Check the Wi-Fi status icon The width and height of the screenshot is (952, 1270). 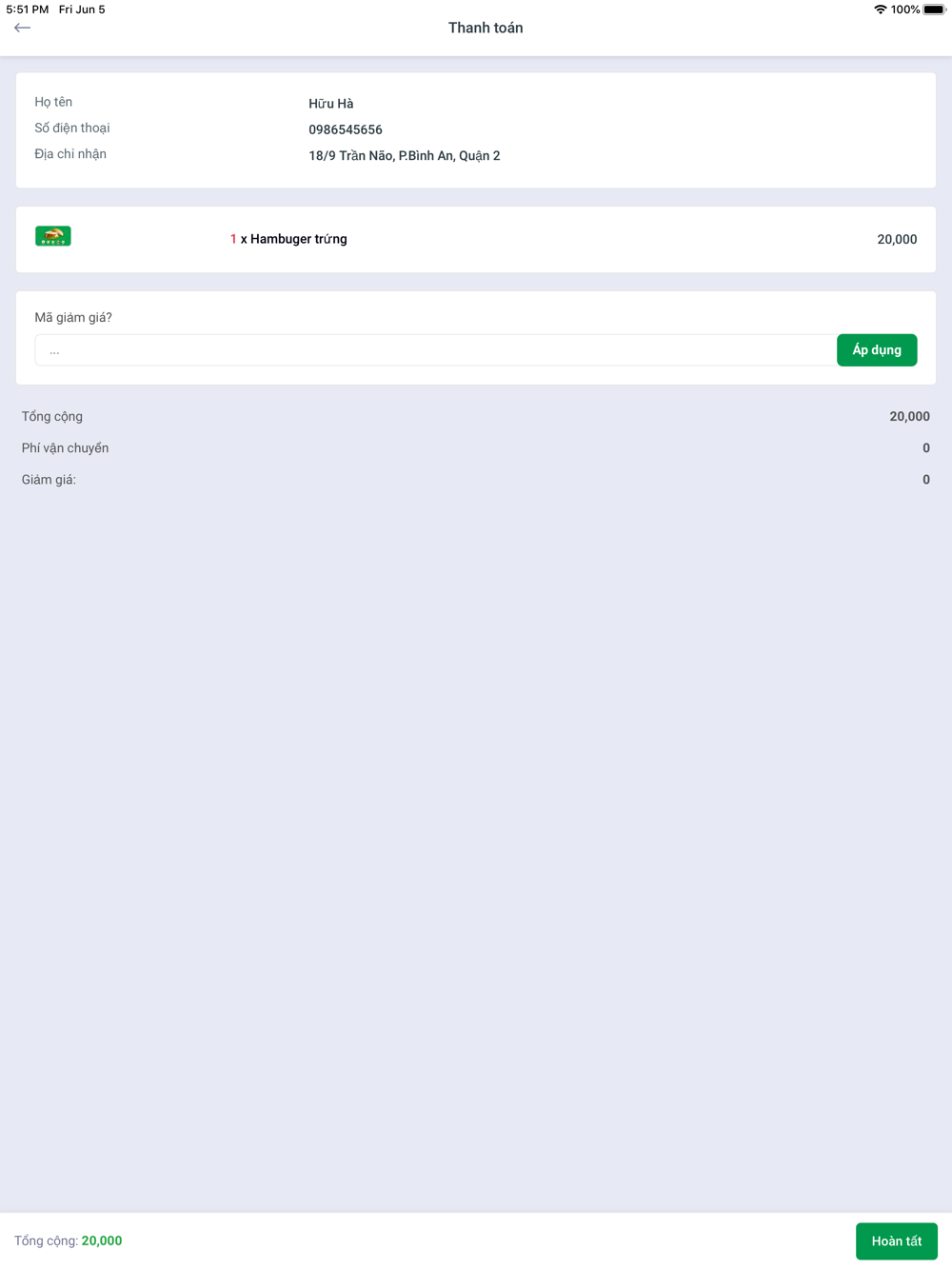(x=880, y=10)
